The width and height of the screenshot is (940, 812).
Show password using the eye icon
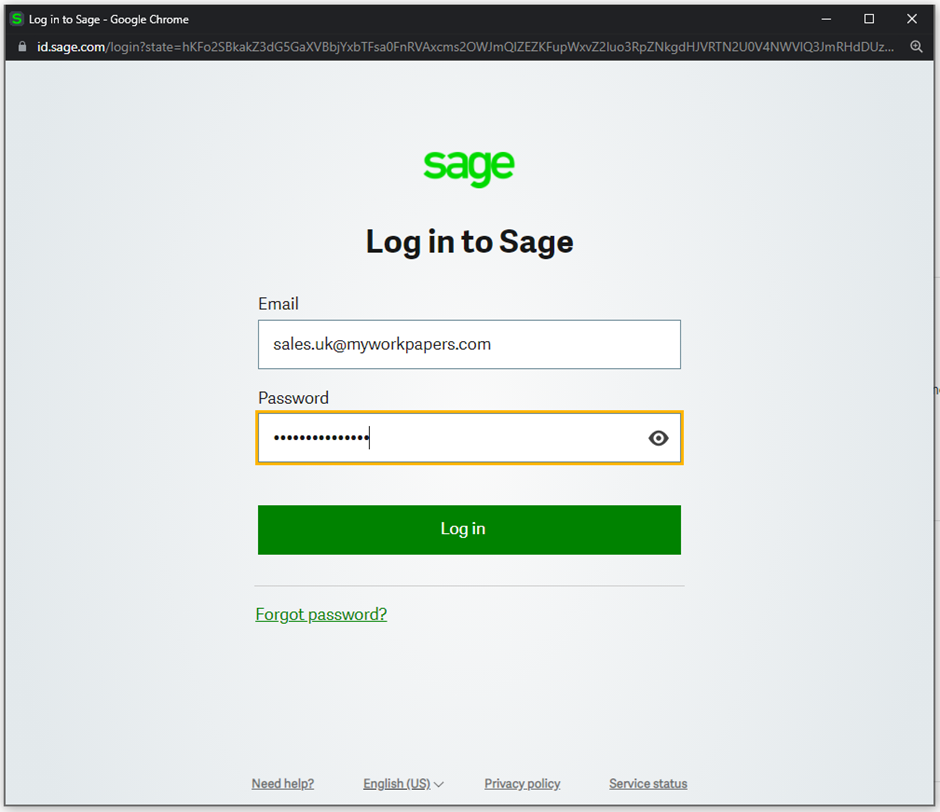[658, 438]
